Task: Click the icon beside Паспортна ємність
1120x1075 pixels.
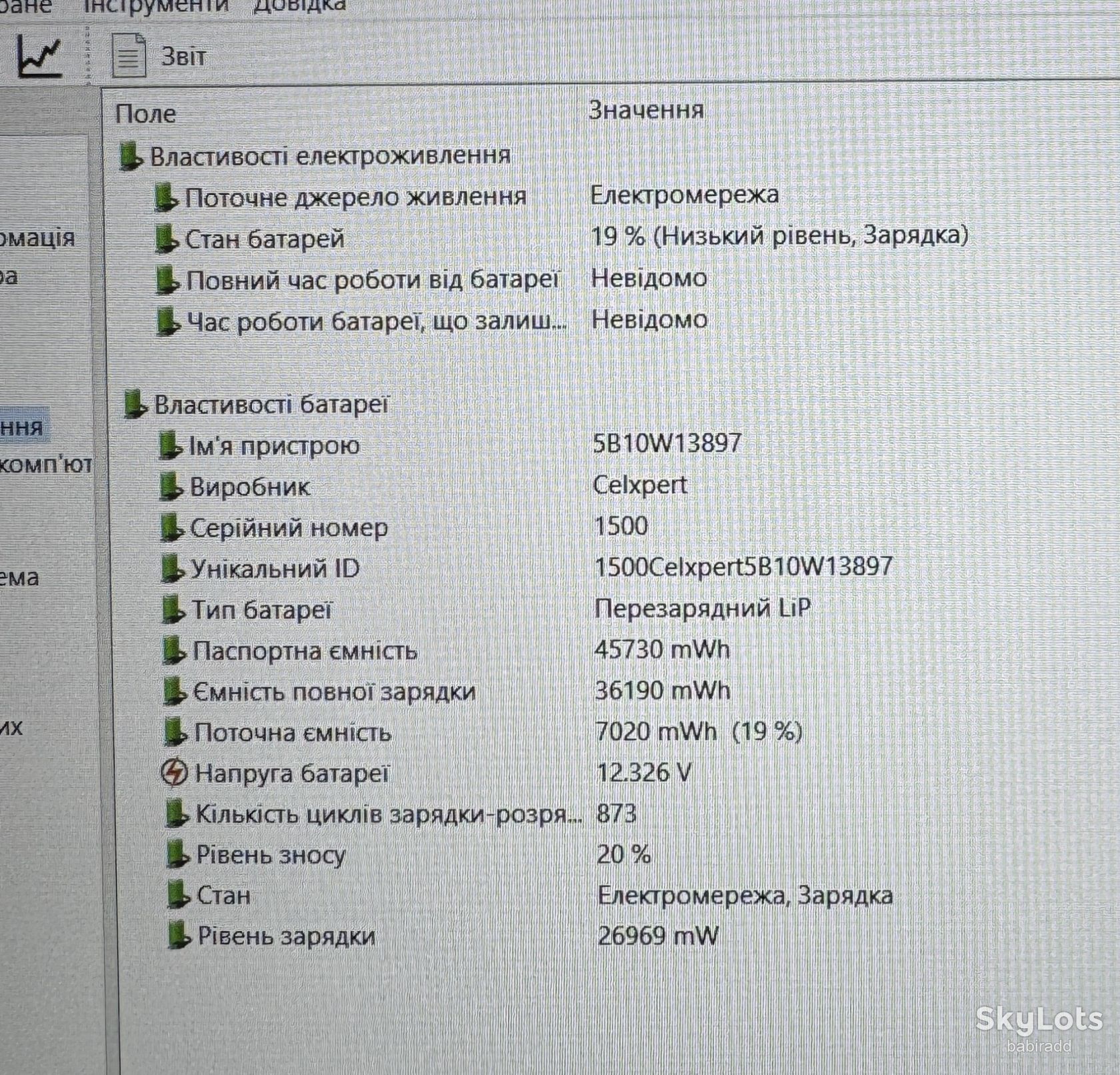Action: (x=173, y=652)
